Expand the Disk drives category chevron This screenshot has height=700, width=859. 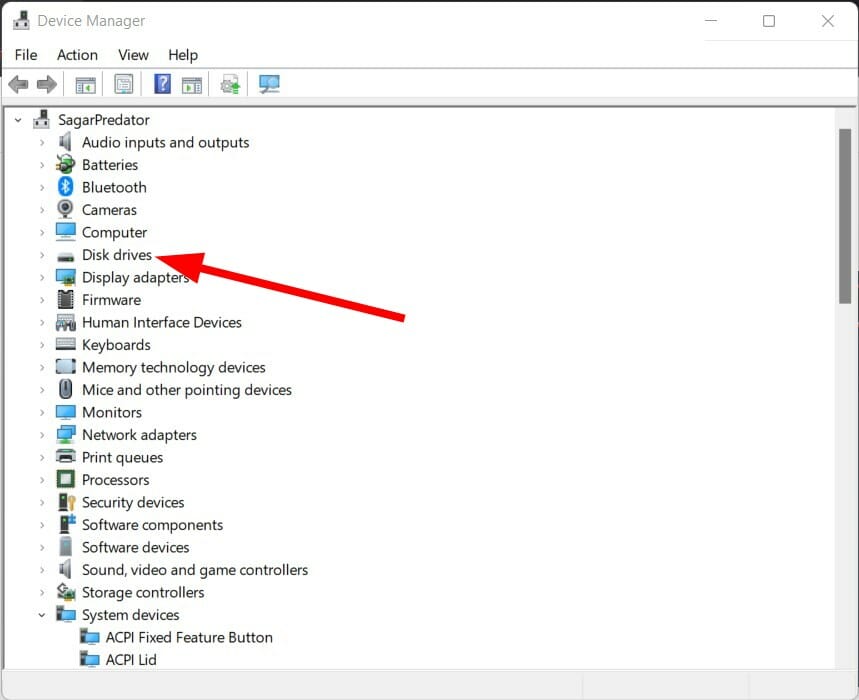(42, 255)
